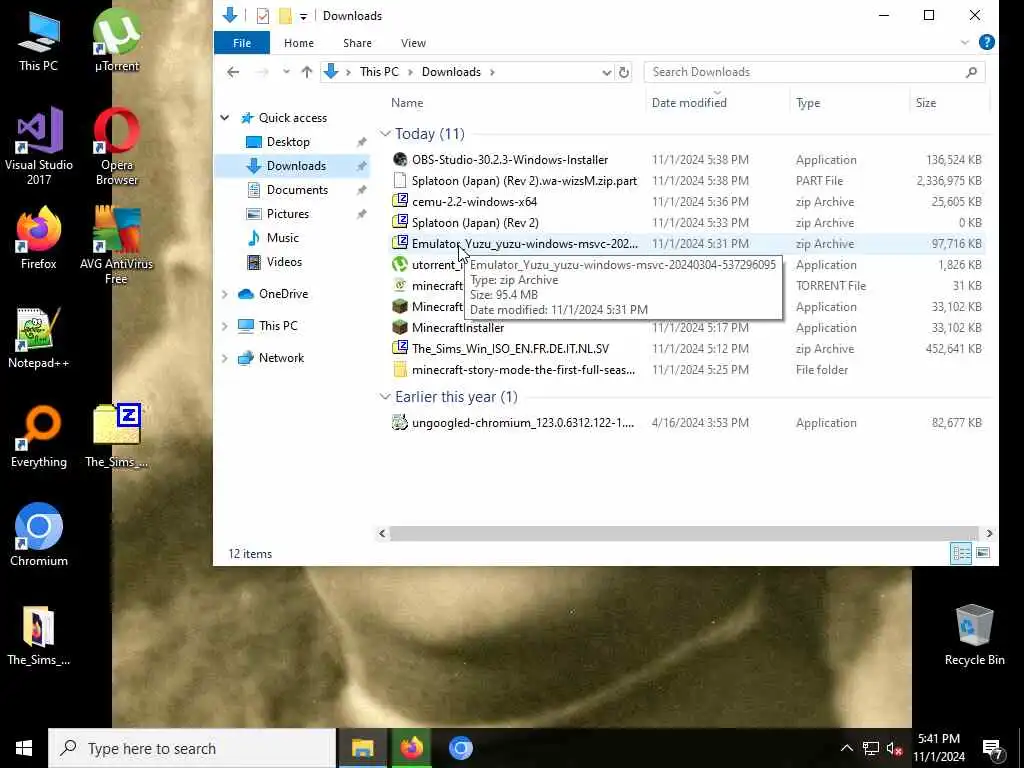Open Customize Quick Access Toolbar dropdown
This screenshot has width=1024, height=768.
(x=304, y=16)
